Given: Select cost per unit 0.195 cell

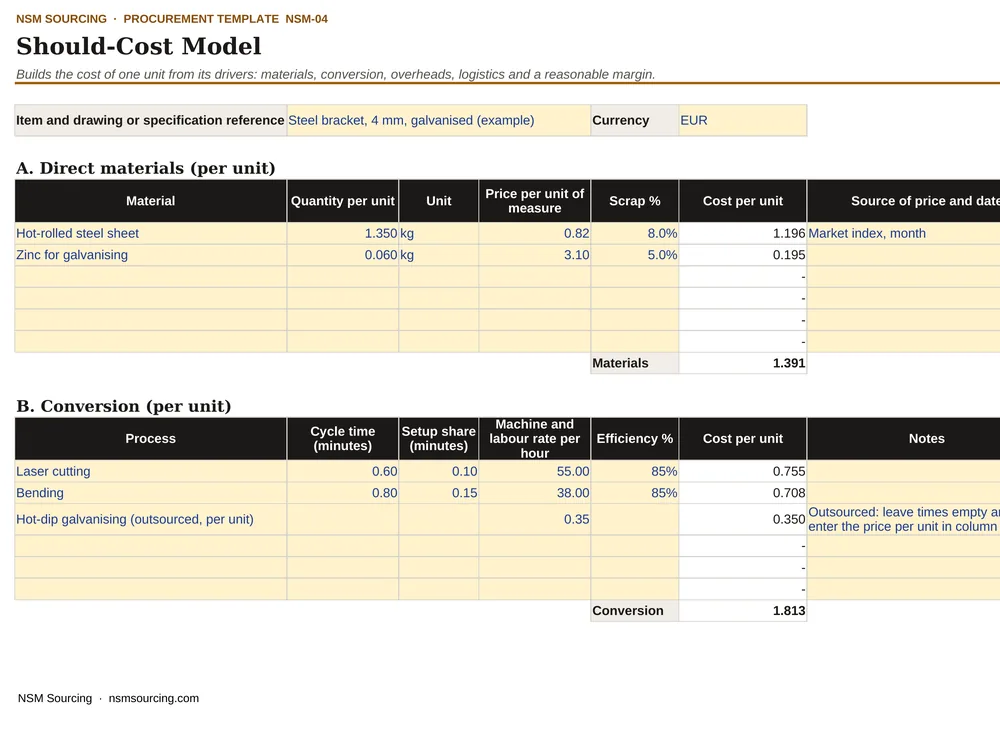Looking at the screenshot, I should coord(743,255).
